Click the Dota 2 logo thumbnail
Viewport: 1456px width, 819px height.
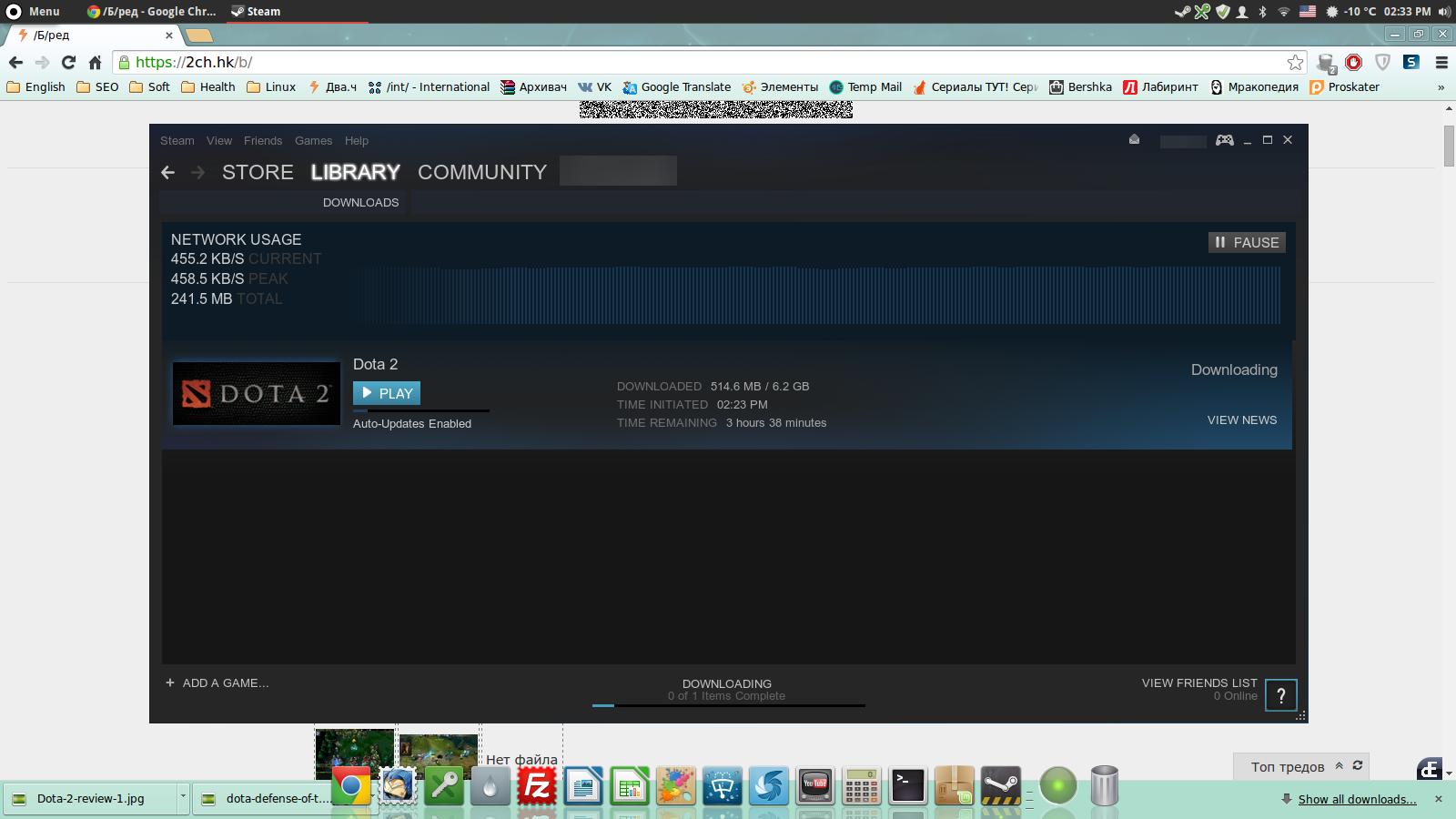(257, 393)
